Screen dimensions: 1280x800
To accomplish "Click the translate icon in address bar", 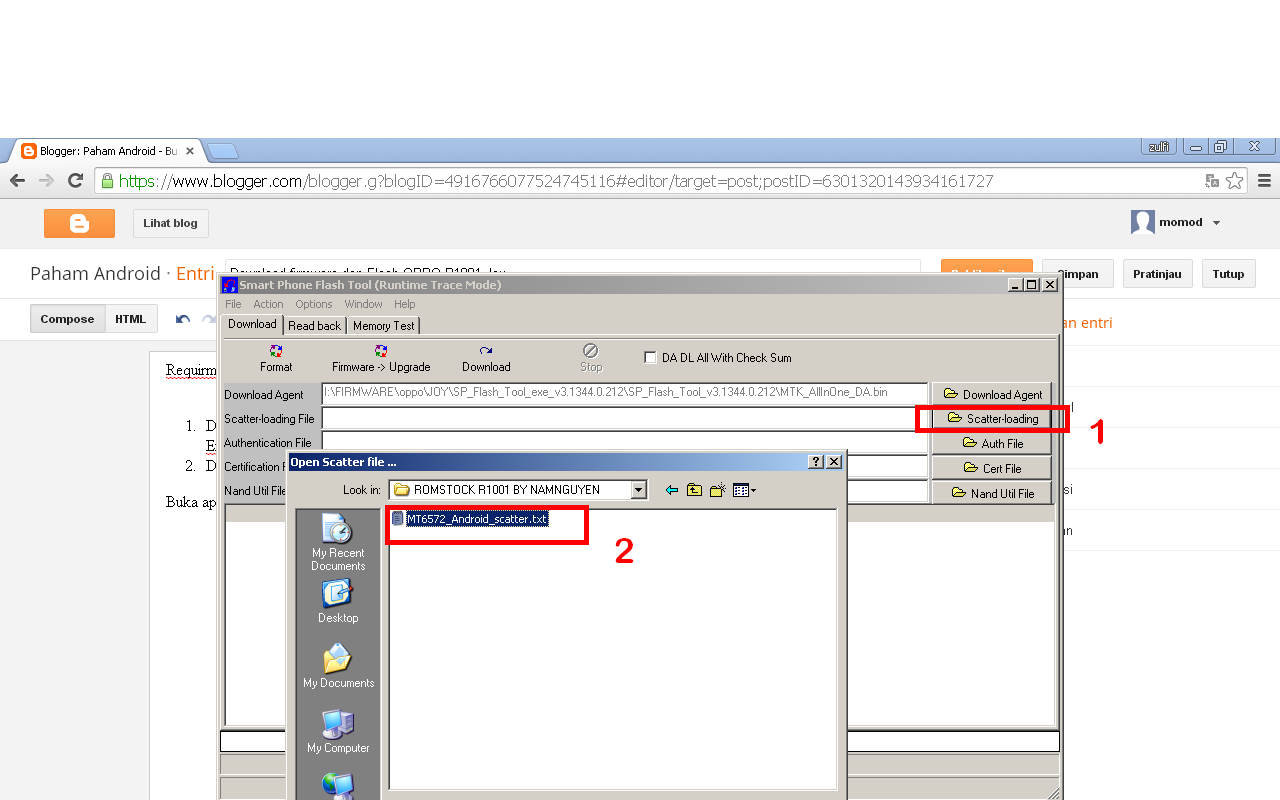I will (x=1212, y=181).
